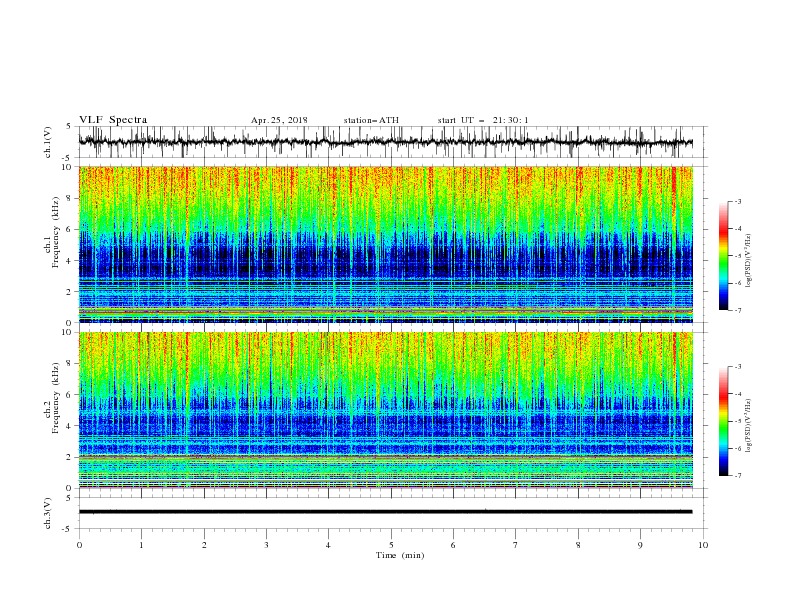Click time axis tick label '0'
This screenshot has height=612, width=792.
(79, 545)
